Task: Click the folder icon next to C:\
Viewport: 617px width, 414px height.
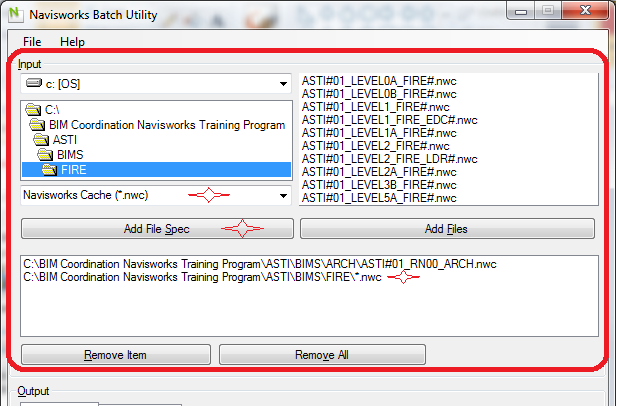Action: pyautogui.click(x=33, y=110)
